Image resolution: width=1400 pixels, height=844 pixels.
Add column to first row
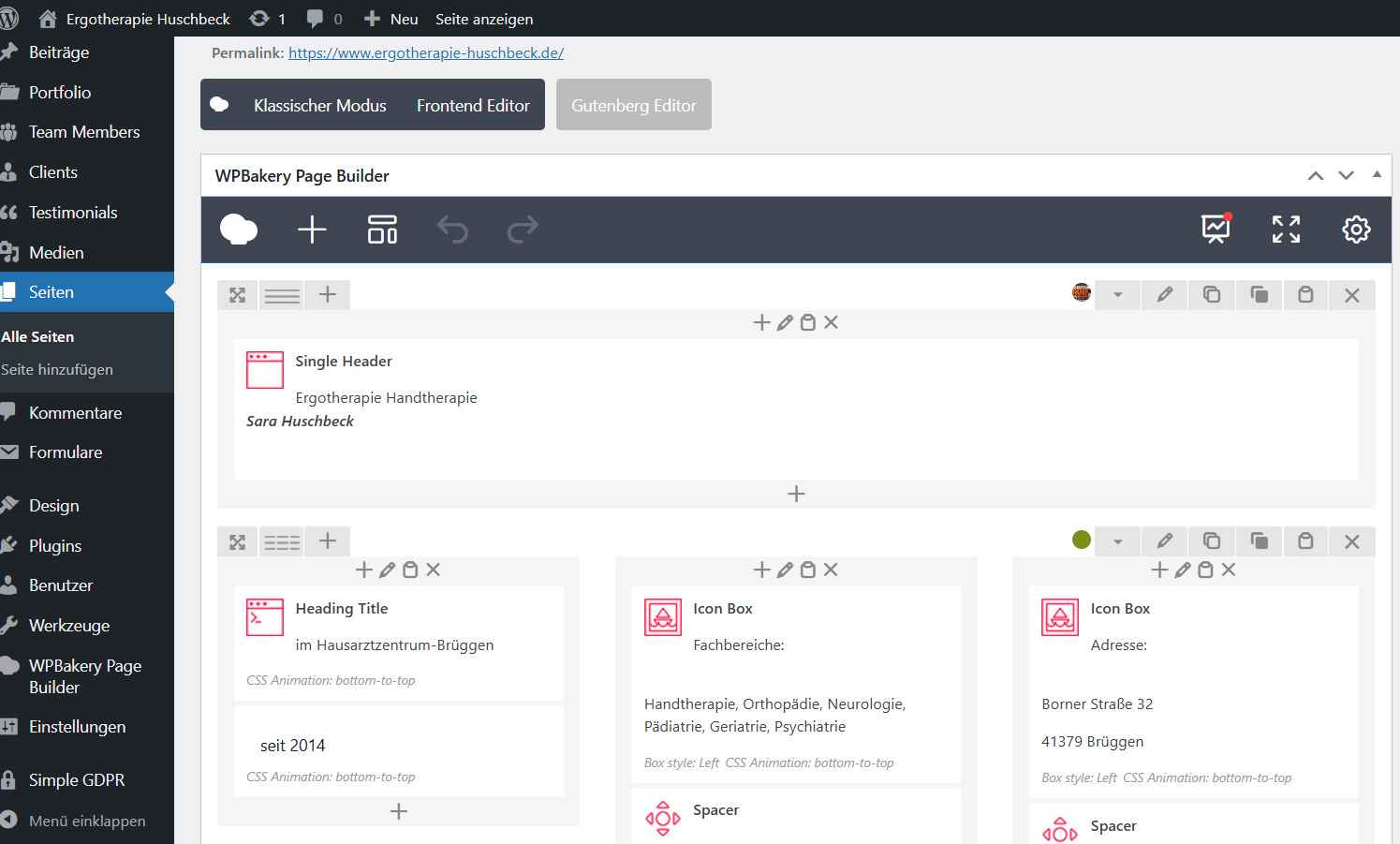click(328, 295)
